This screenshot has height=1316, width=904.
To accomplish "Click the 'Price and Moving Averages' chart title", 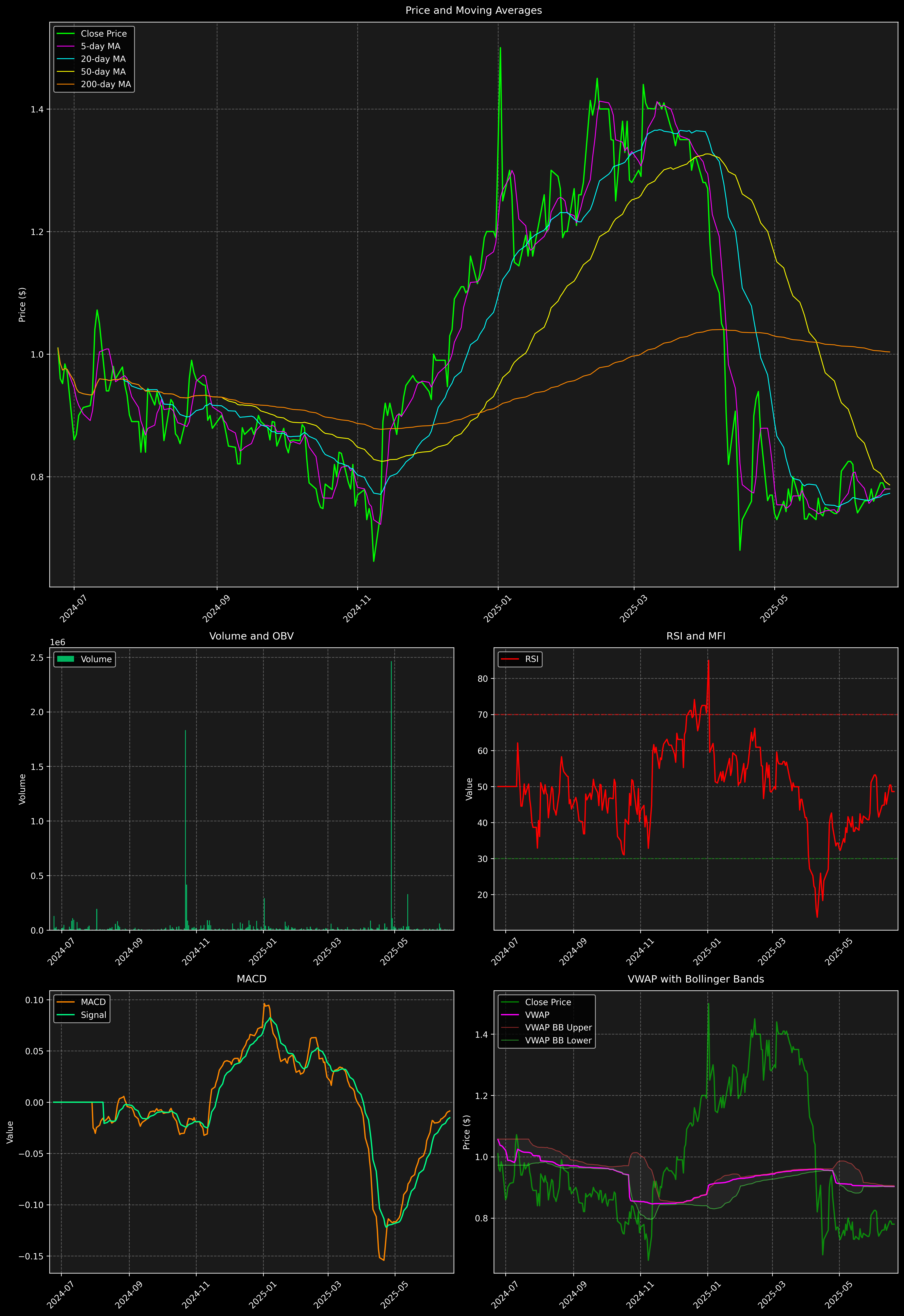I will coord(473,10).
